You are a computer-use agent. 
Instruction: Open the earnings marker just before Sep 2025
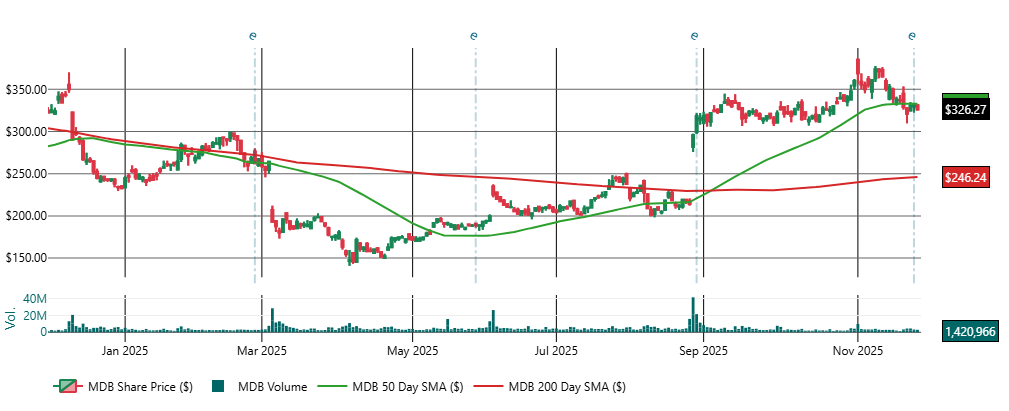pyautogui.click(x=695, y=36)
